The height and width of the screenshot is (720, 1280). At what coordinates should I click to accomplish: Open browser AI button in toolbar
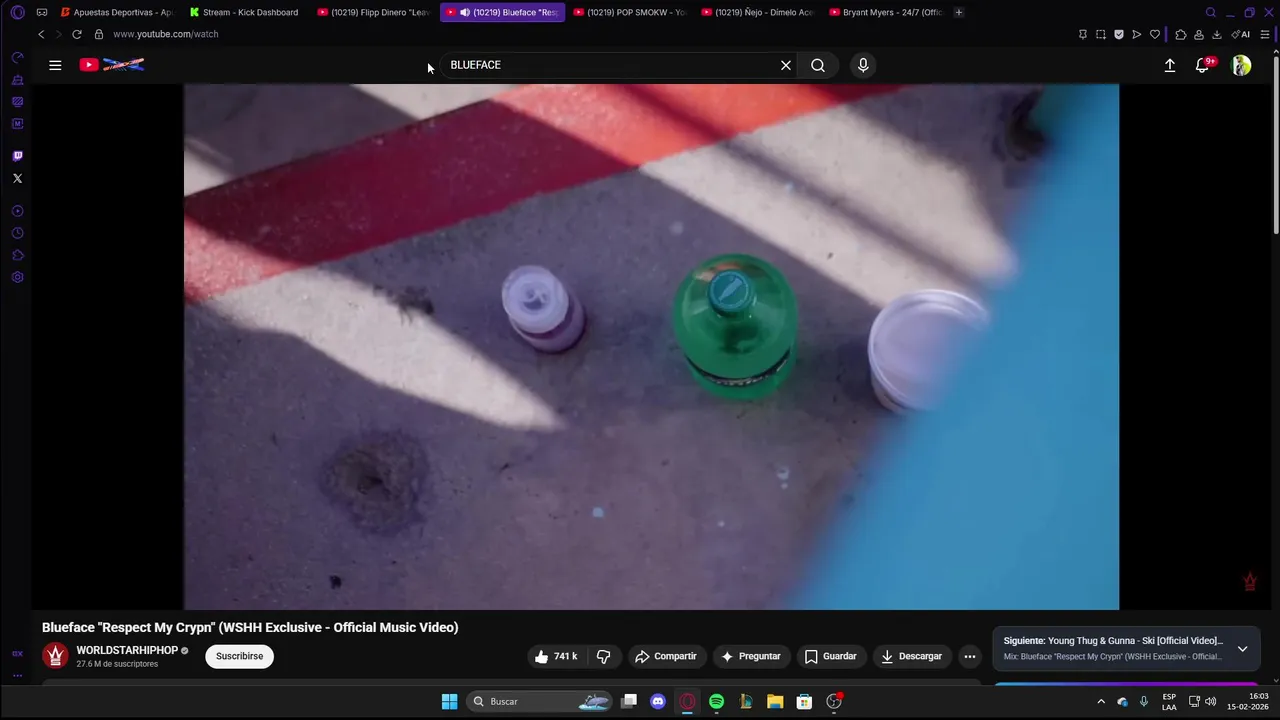tap(1242, 34)
